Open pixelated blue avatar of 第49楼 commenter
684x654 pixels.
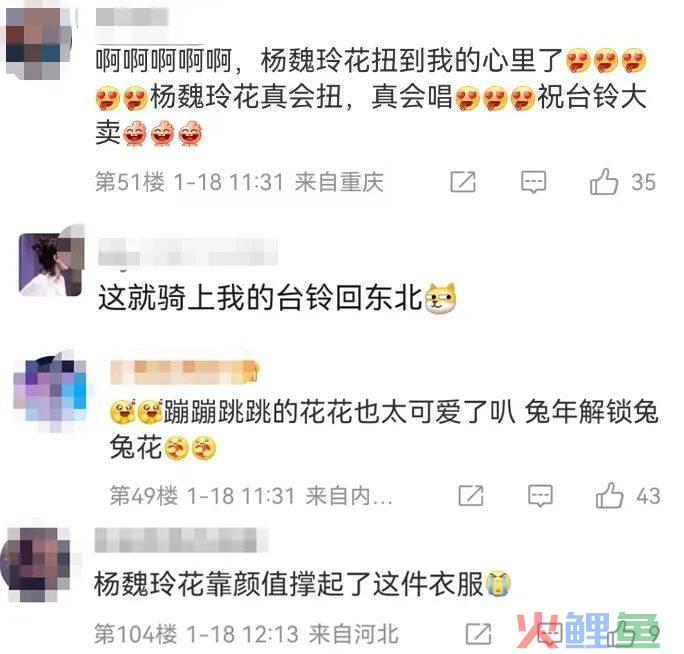point(50,391)
